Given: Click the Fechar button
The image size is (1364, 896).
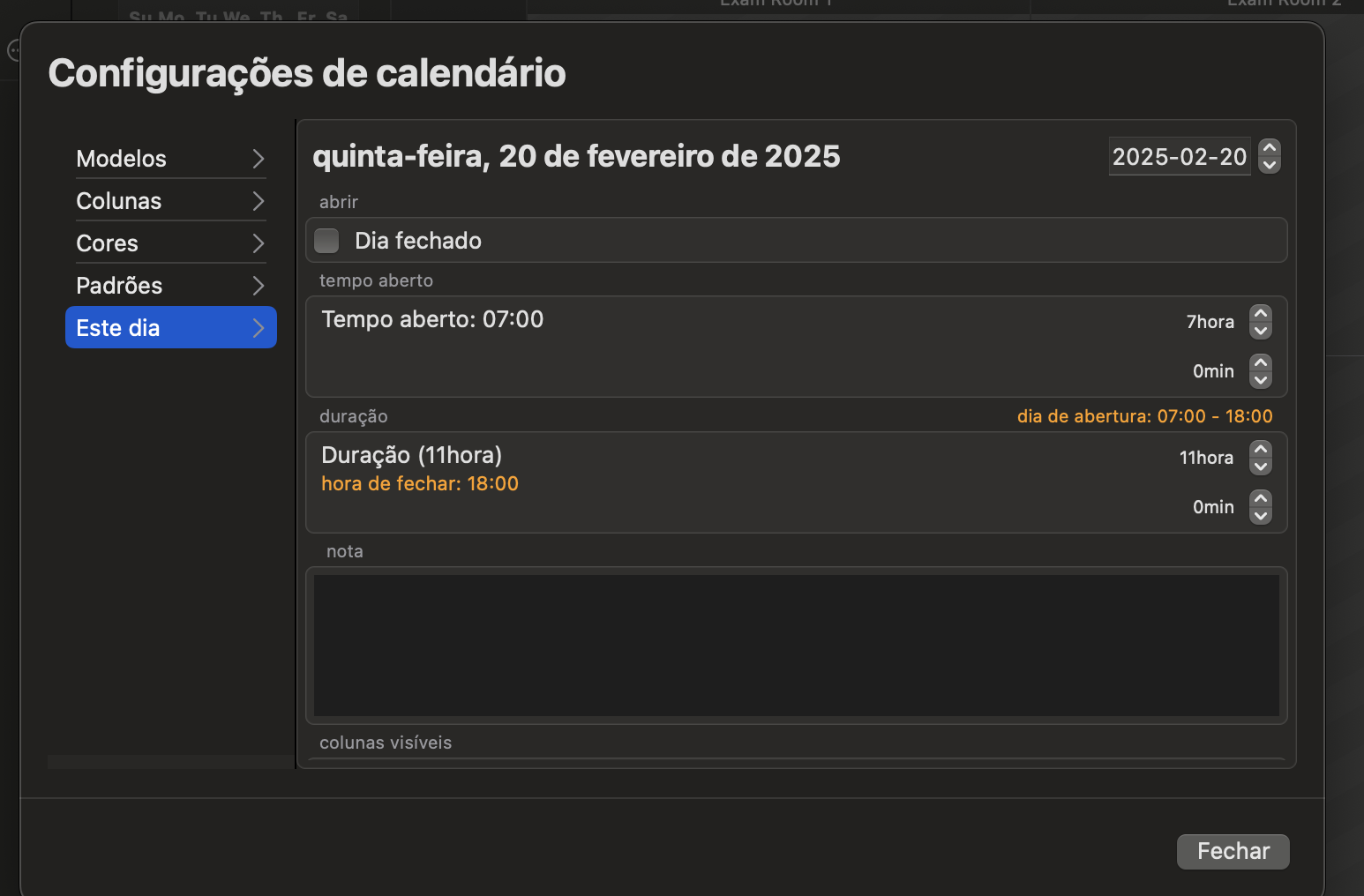Looking at the screenshot, I should pyautogui.click(x=1233, y=851).
